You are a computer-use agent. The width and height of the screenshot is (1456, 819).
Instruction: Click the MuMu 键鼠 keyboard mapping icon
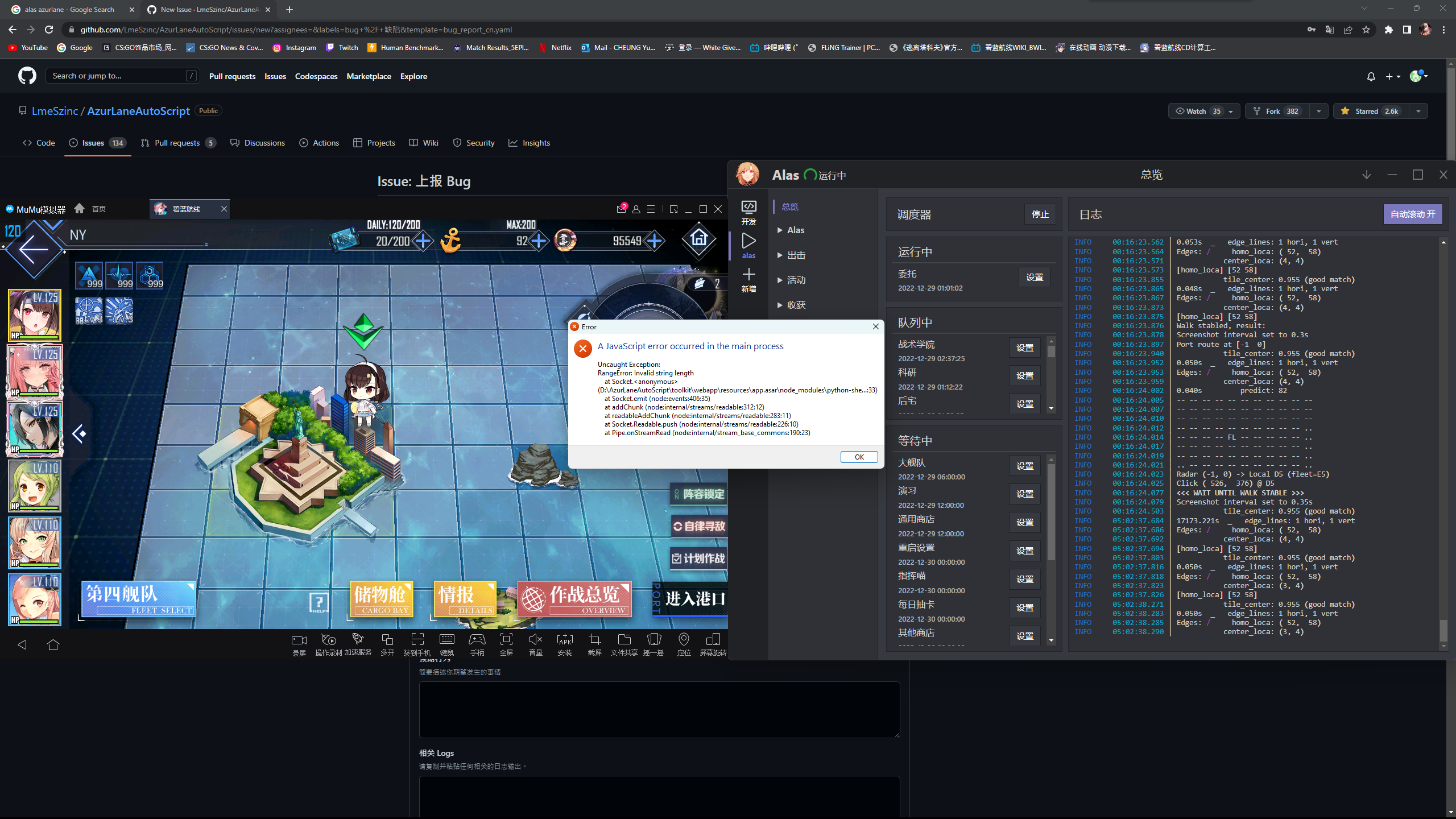tap(447, 640)
